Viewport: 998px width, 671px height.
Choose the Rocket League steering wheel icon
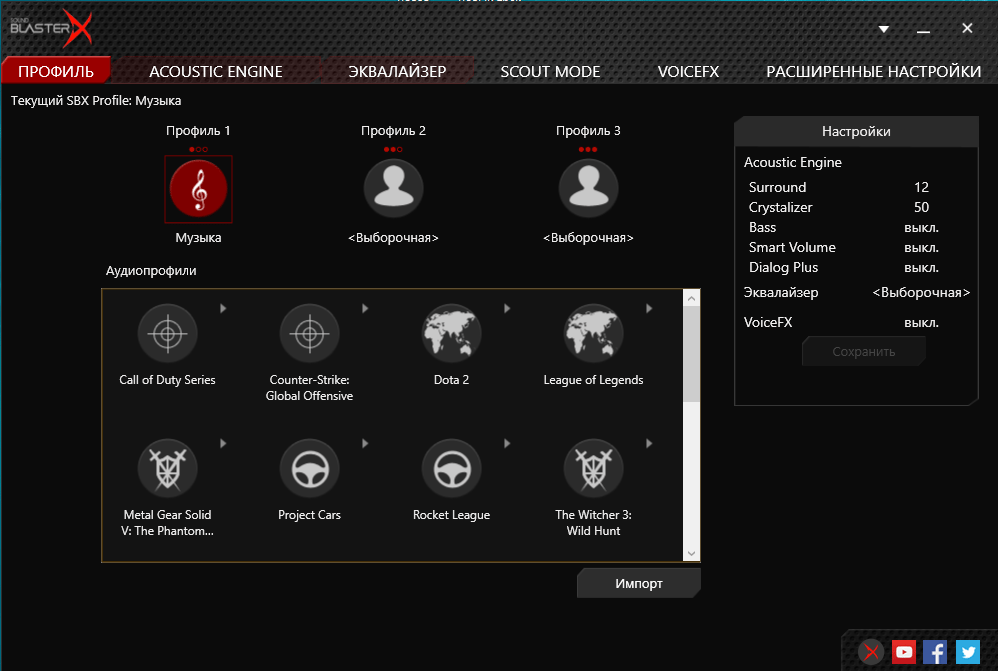pyautogui.click(x=451, y=469)
